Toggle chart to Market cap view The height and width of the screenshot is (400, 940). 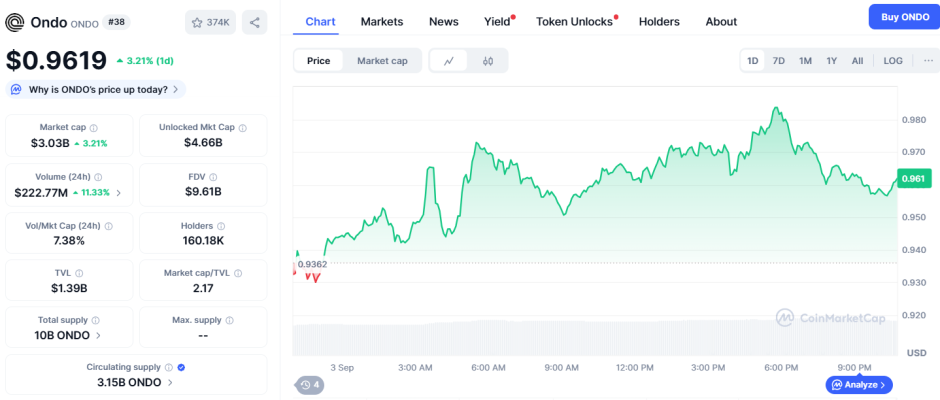click(x=382, y=61)
